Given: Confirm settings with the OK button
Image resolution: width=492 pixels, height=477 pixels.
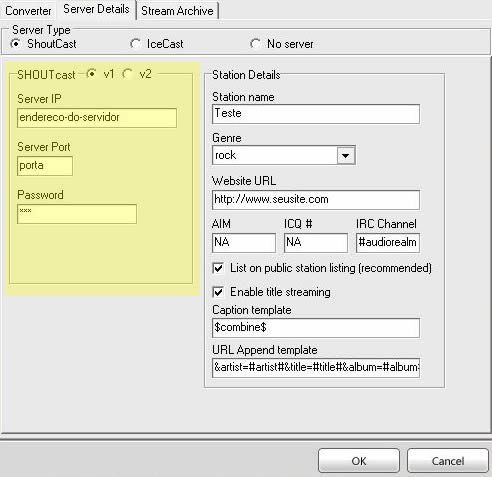Looking at the screenshot, I should click(x=359, y=461).
